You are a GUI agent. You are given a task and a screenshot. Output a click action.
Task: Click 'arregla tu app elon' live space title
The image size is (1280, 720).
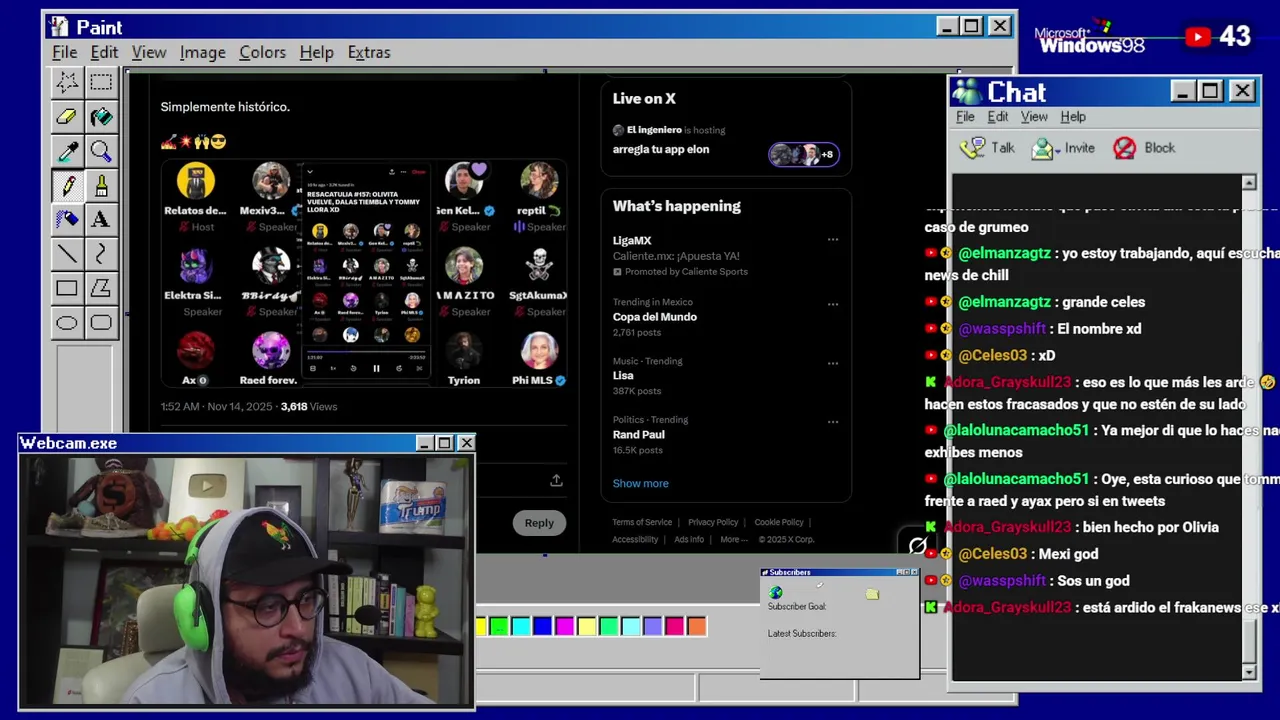tap(660, 149)
